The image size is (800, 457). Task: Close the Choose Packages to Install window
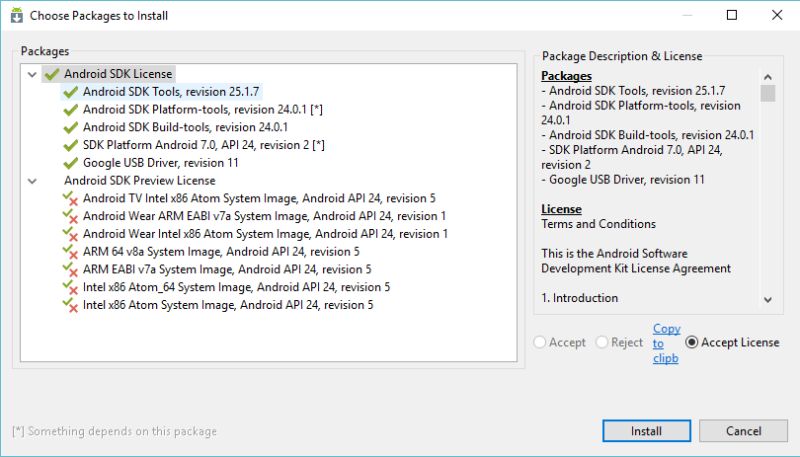pos(777,15)
